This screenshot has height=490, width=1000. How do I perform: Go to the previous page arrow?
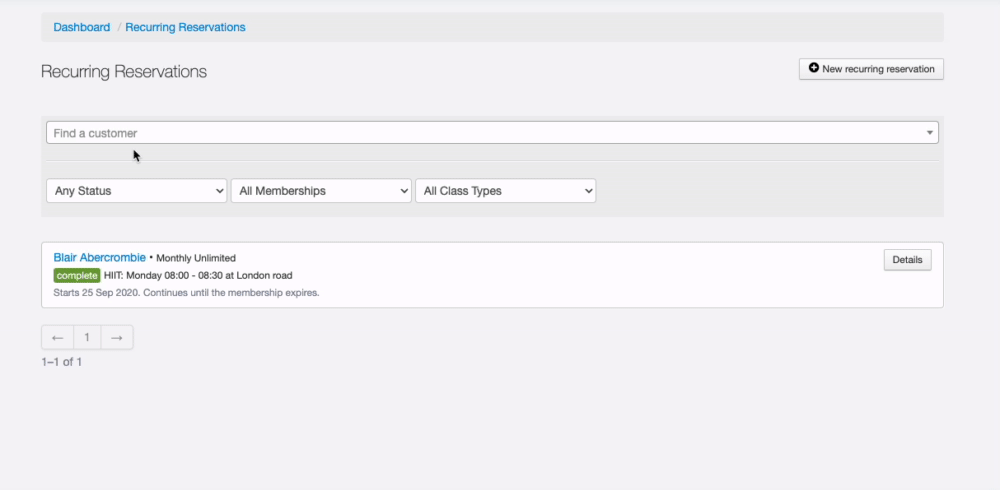point(58,338)
